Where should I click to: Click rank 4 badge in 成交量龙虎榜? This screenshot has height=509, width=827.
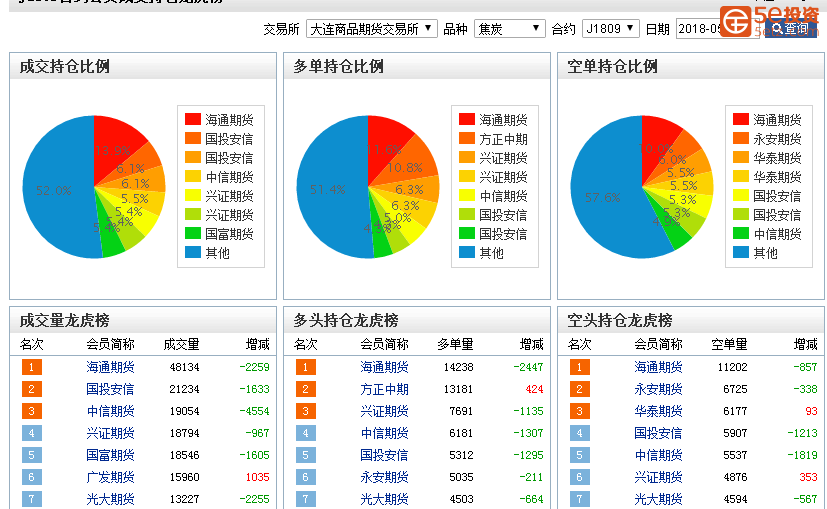32,433
